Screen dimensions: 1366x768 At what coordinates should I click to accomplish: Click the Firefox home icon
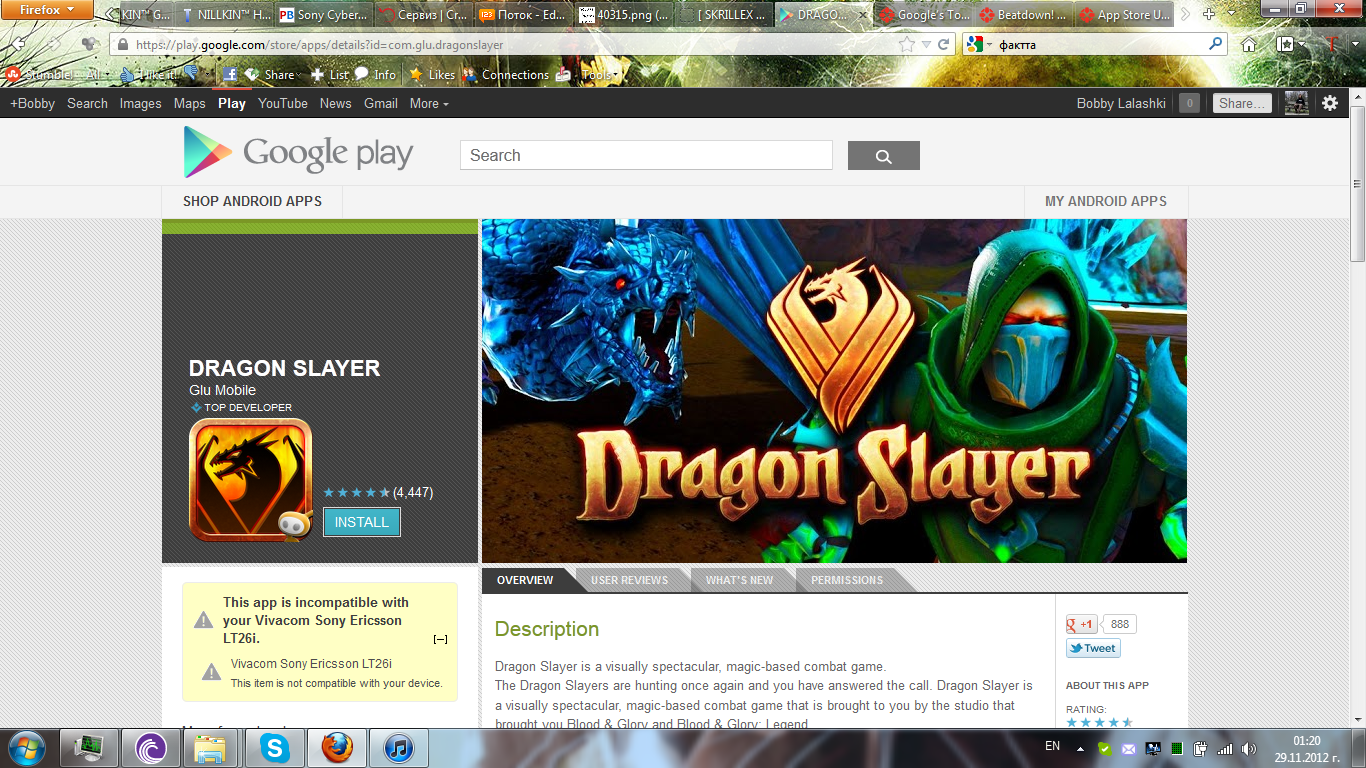(1249, 45)
